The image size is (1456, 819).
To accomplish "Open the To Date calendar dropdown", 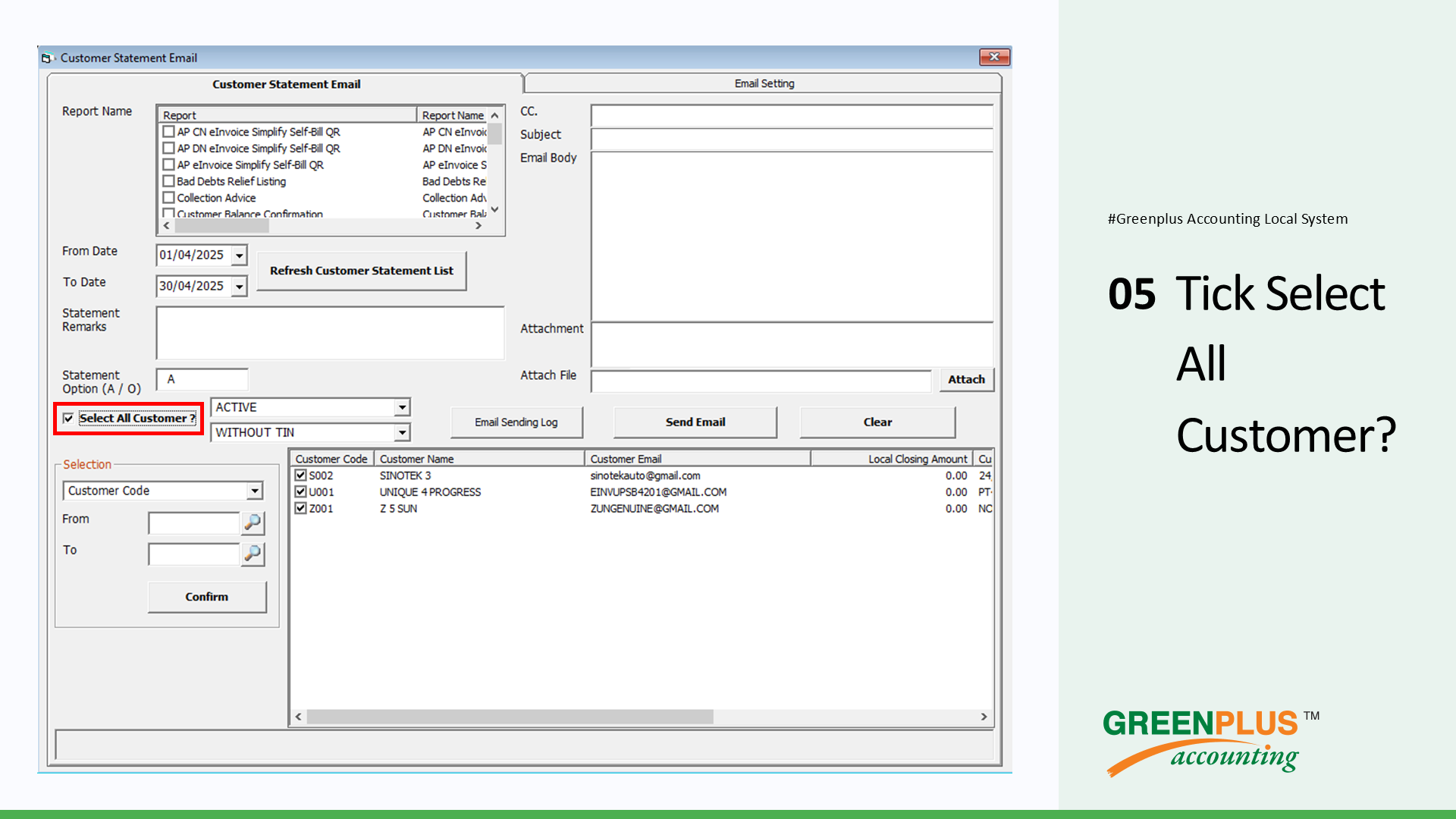I will (240, 287).
